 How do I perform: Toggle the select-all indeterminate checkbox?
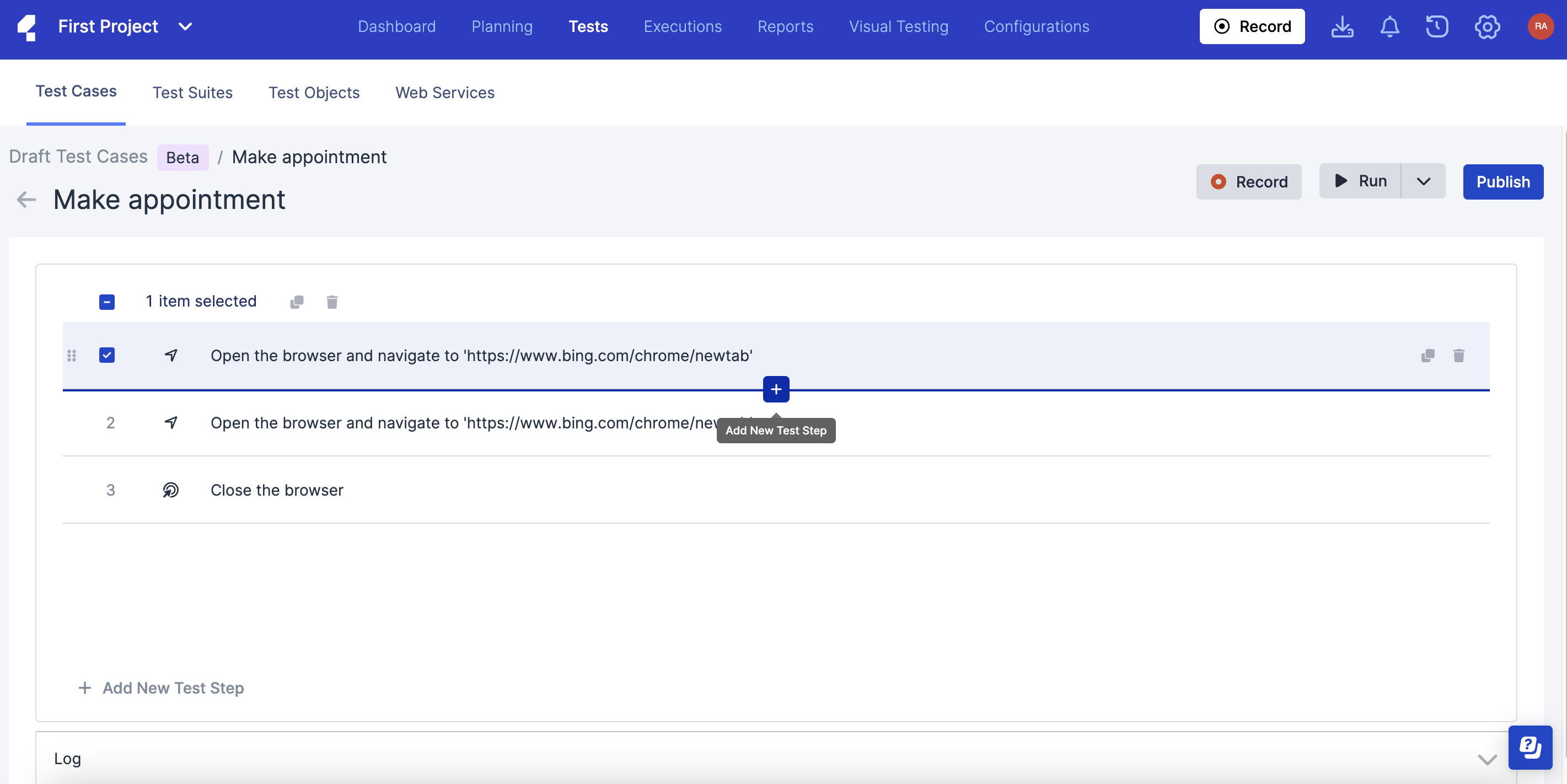107,302
